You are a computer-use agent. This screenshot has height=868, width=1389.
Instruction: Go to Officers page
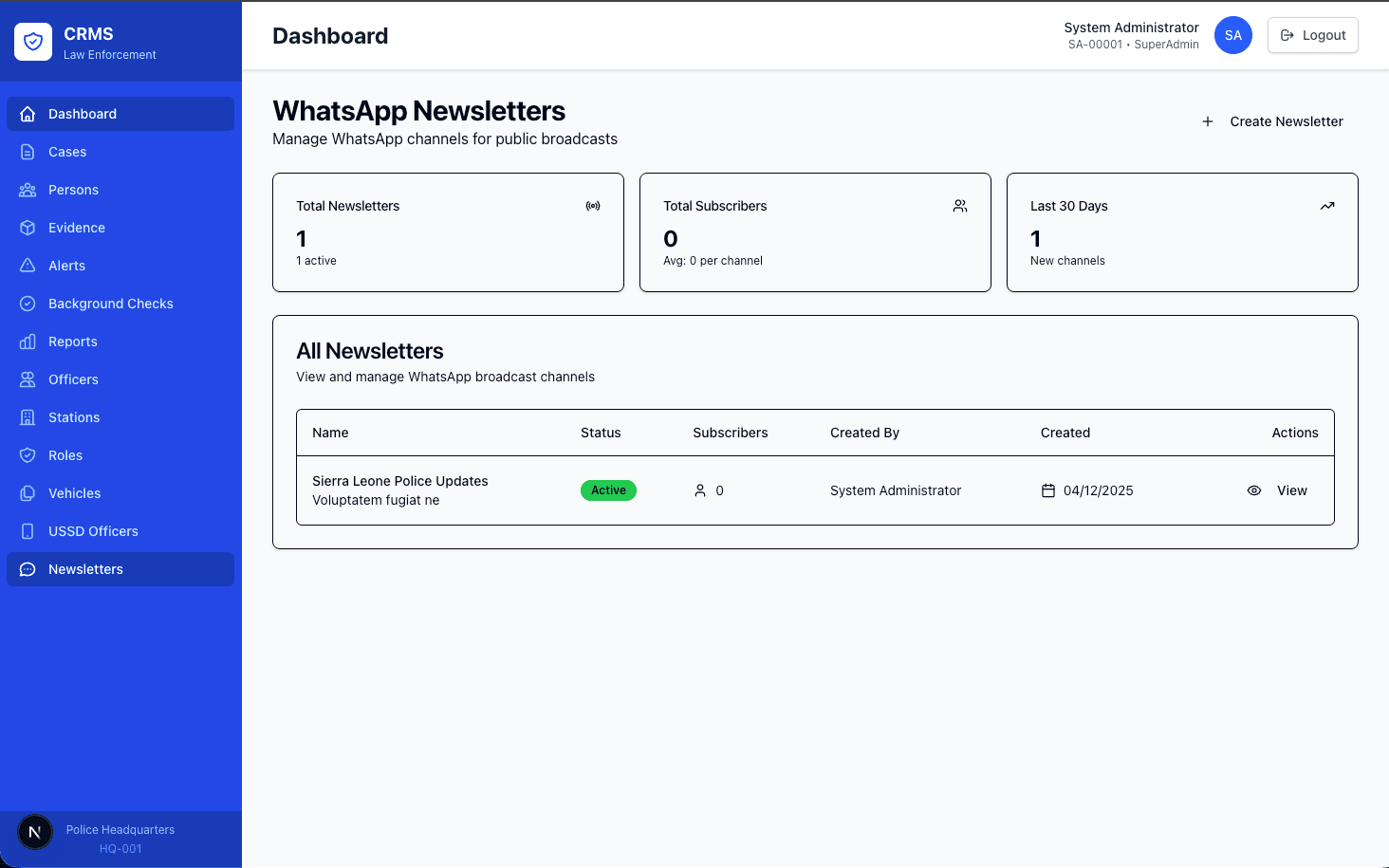click(120, 379)
